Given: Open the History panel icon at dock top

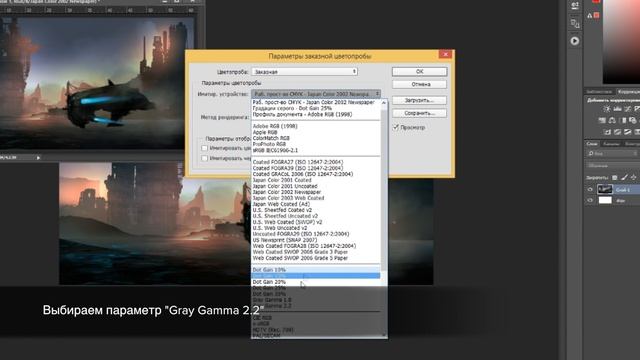Looking at the screenshot, I should tap(575, 5).
